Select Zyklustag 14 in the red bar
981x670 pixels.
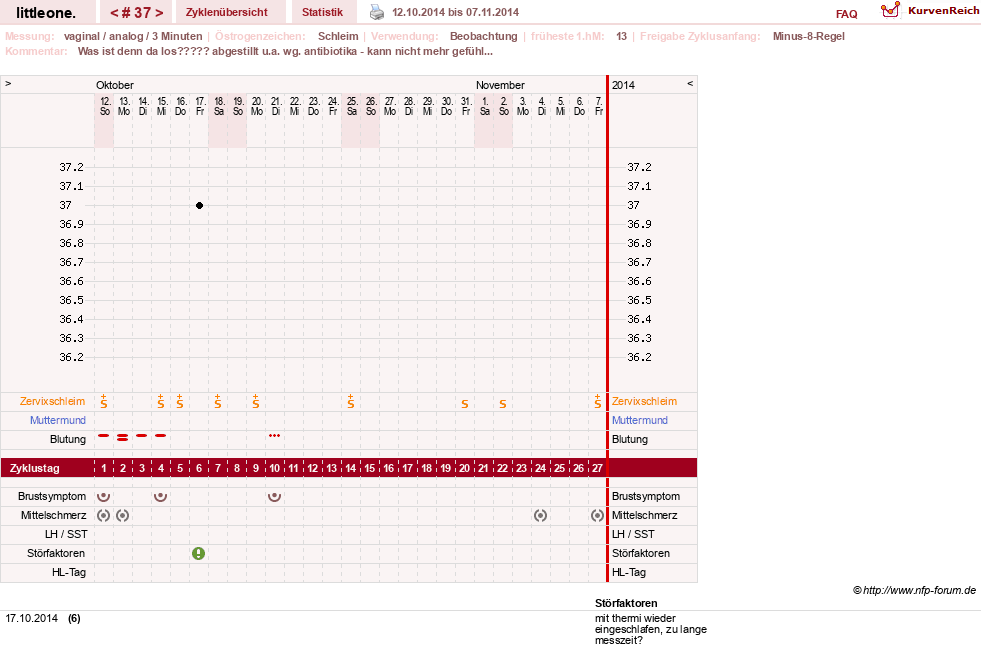351,468
